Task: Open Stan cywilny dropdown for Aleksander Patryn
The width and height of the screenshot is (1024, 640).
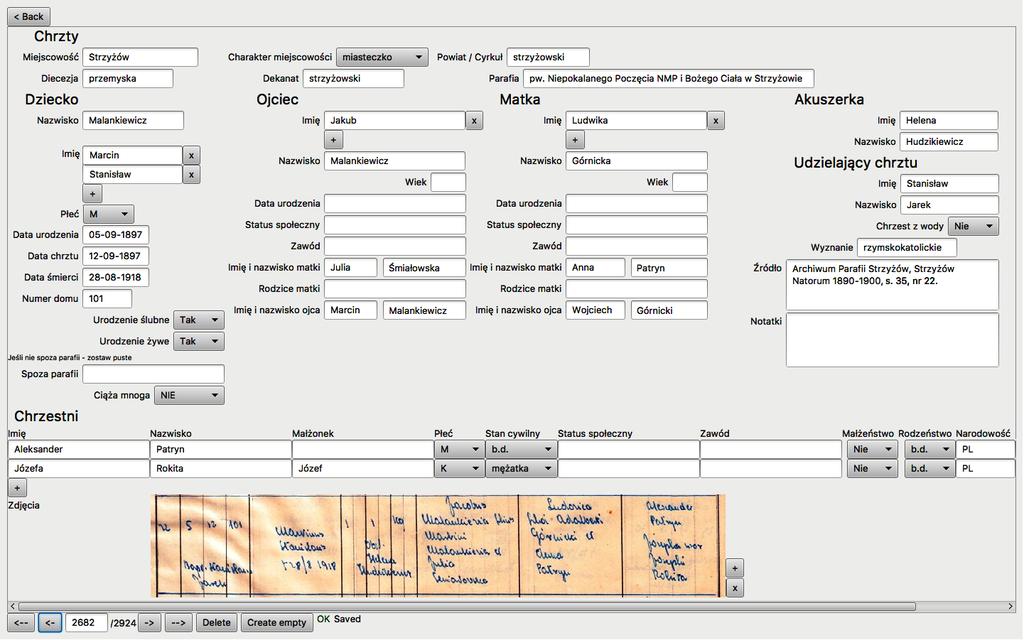Action: point(520,450)
